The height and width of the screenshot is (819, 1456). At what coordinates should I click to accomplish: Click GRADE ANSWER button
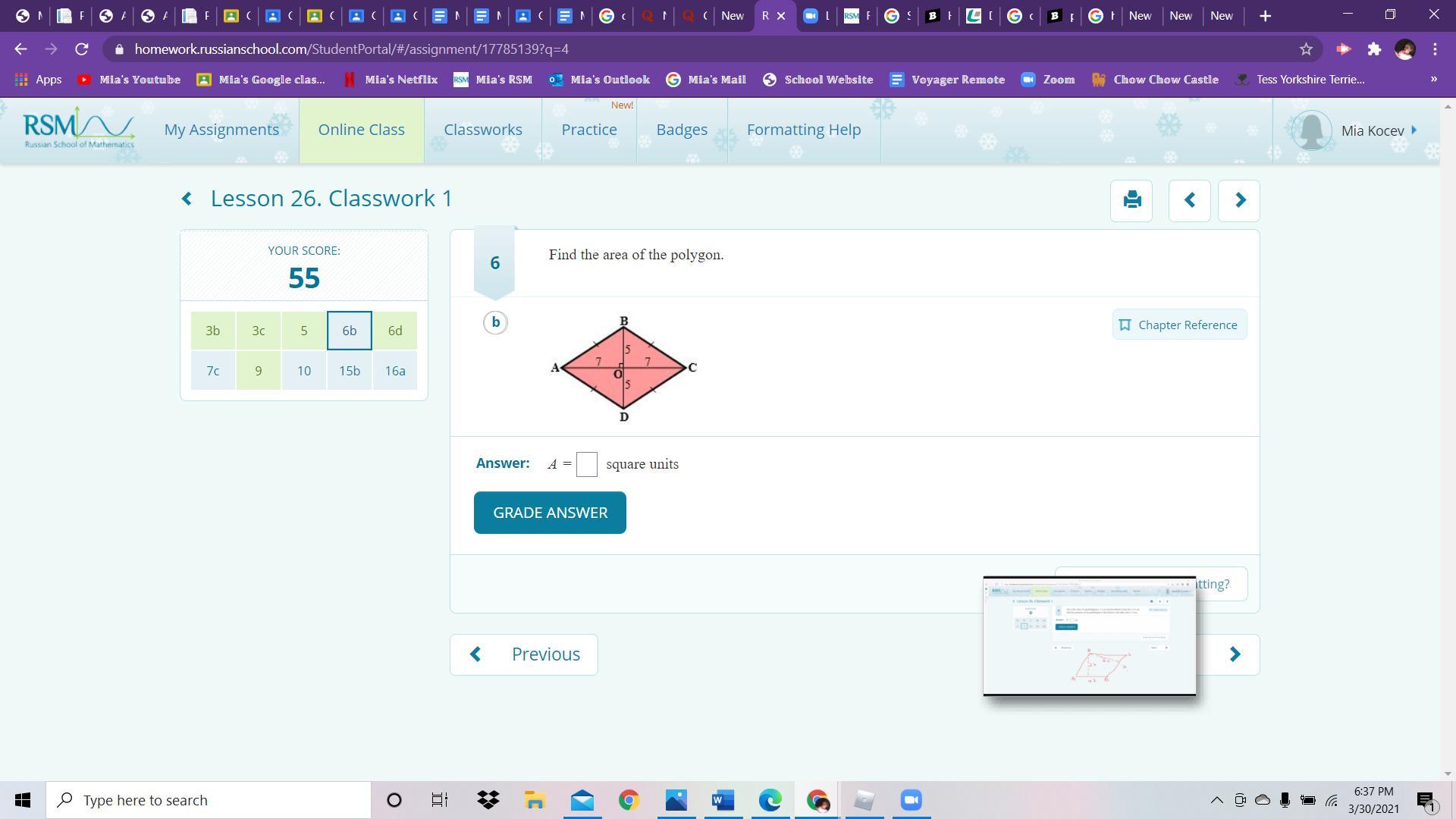point(550,513)
